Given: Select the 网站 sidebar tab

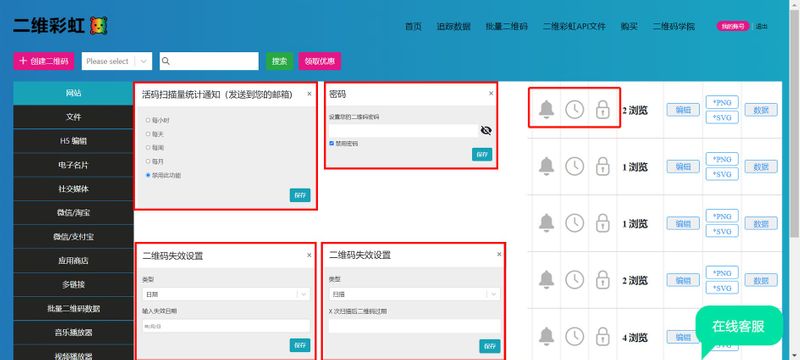Looking at the screenshot, I should coord(73,93).
